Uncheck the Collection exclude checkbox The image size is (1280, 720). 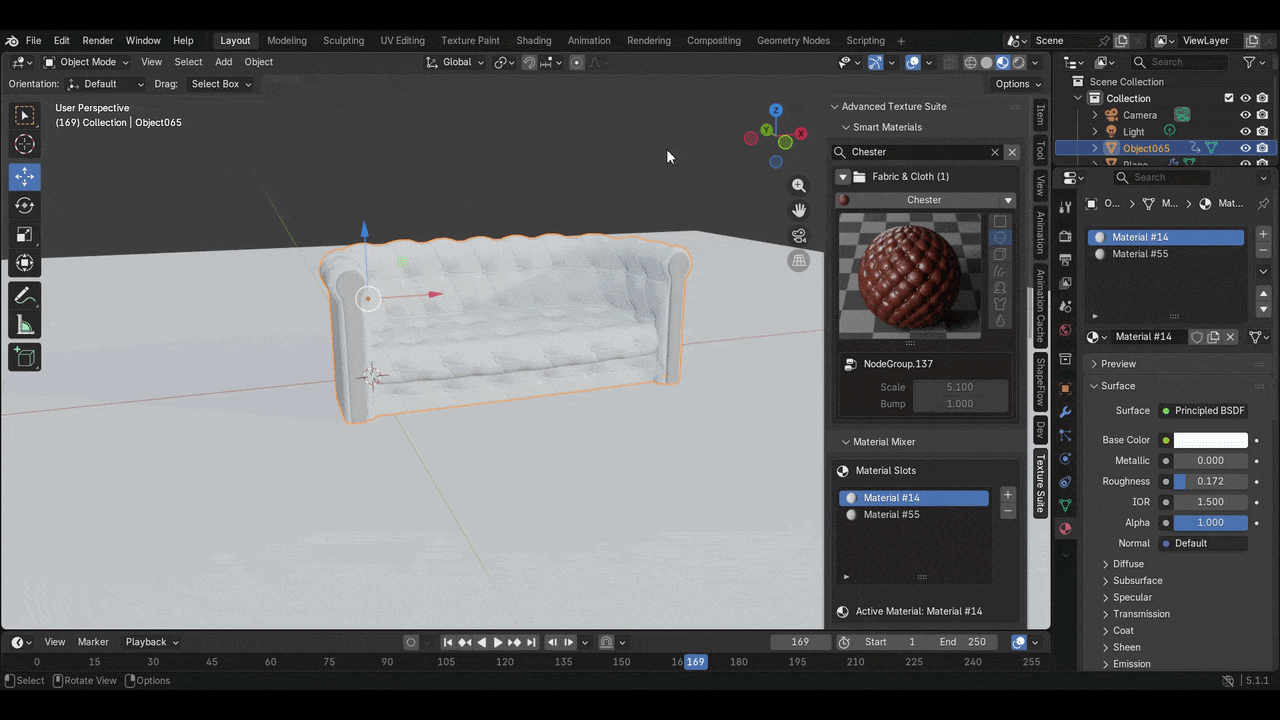1229,98
